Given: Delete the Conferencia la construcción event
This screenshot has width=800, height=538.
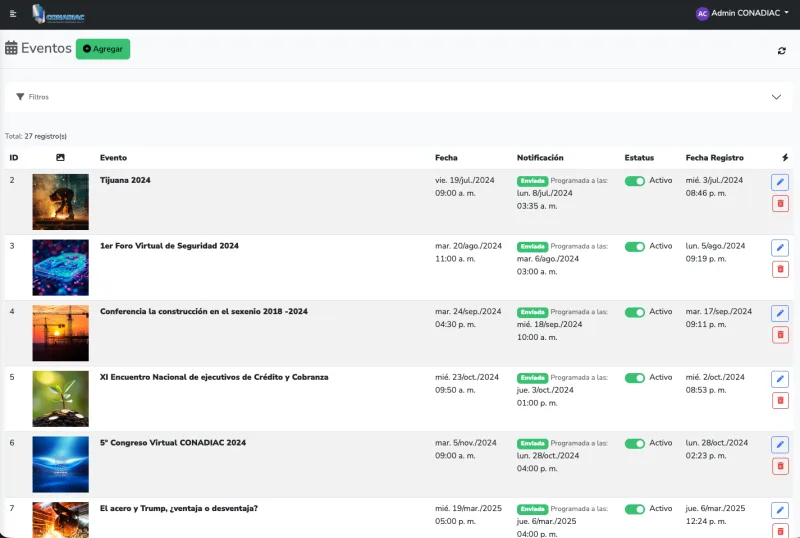Looking at the screenshot, I should point(780,335).
